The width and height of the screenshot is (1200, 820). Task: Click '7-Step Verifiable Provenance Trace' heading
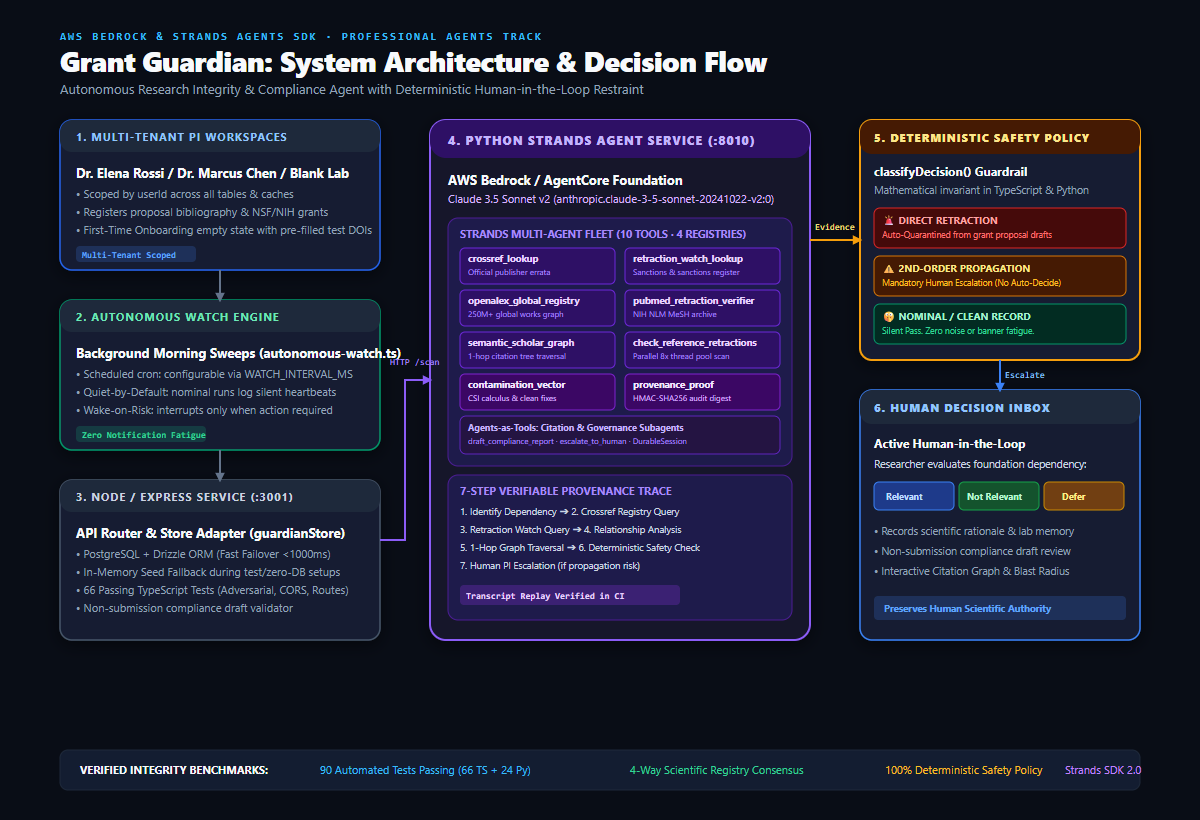tap(566, 491)
